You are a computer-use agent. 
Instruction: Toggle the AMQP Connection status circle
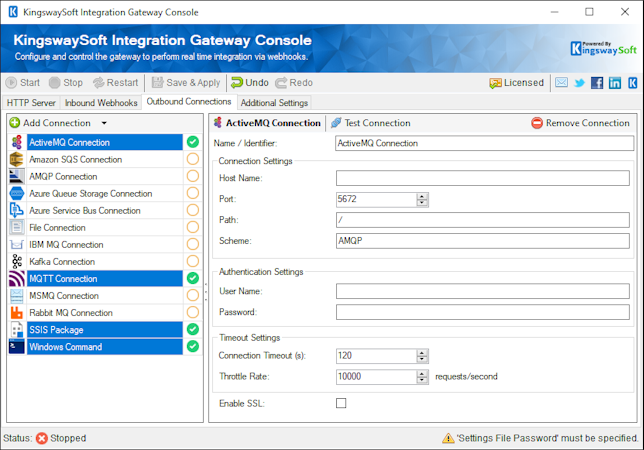(x=192, y=176)
